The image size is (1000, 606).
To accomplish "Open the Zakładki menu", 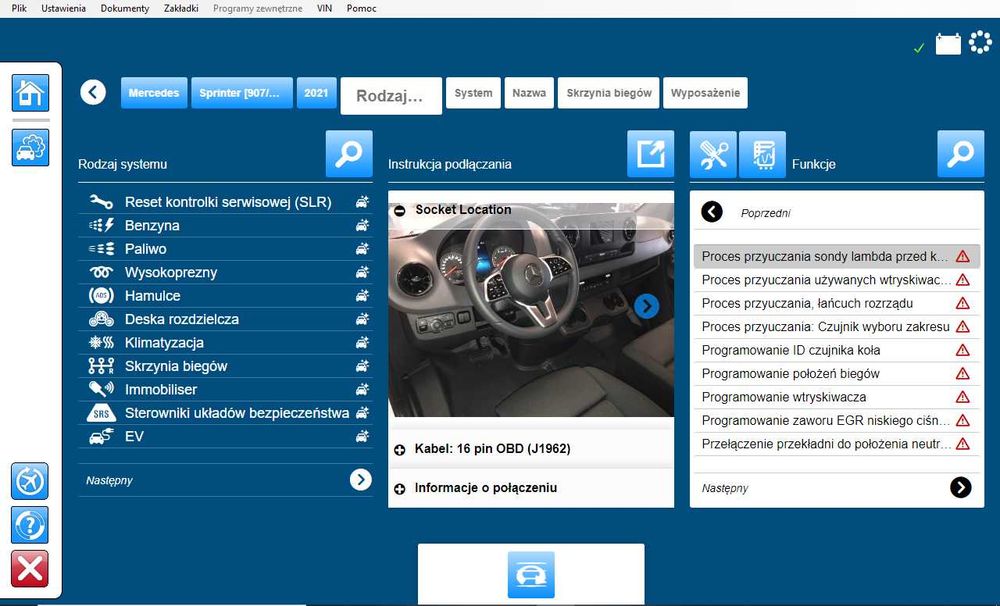I will [180, 8].
